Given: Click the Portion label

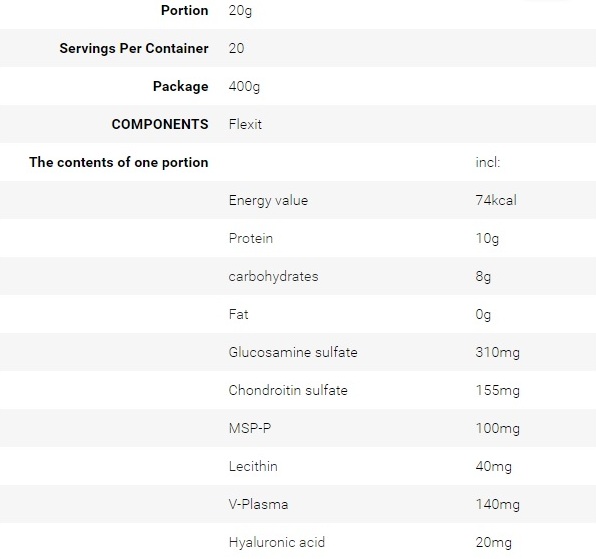Looking at the screenshot, I should pos(185,10).
